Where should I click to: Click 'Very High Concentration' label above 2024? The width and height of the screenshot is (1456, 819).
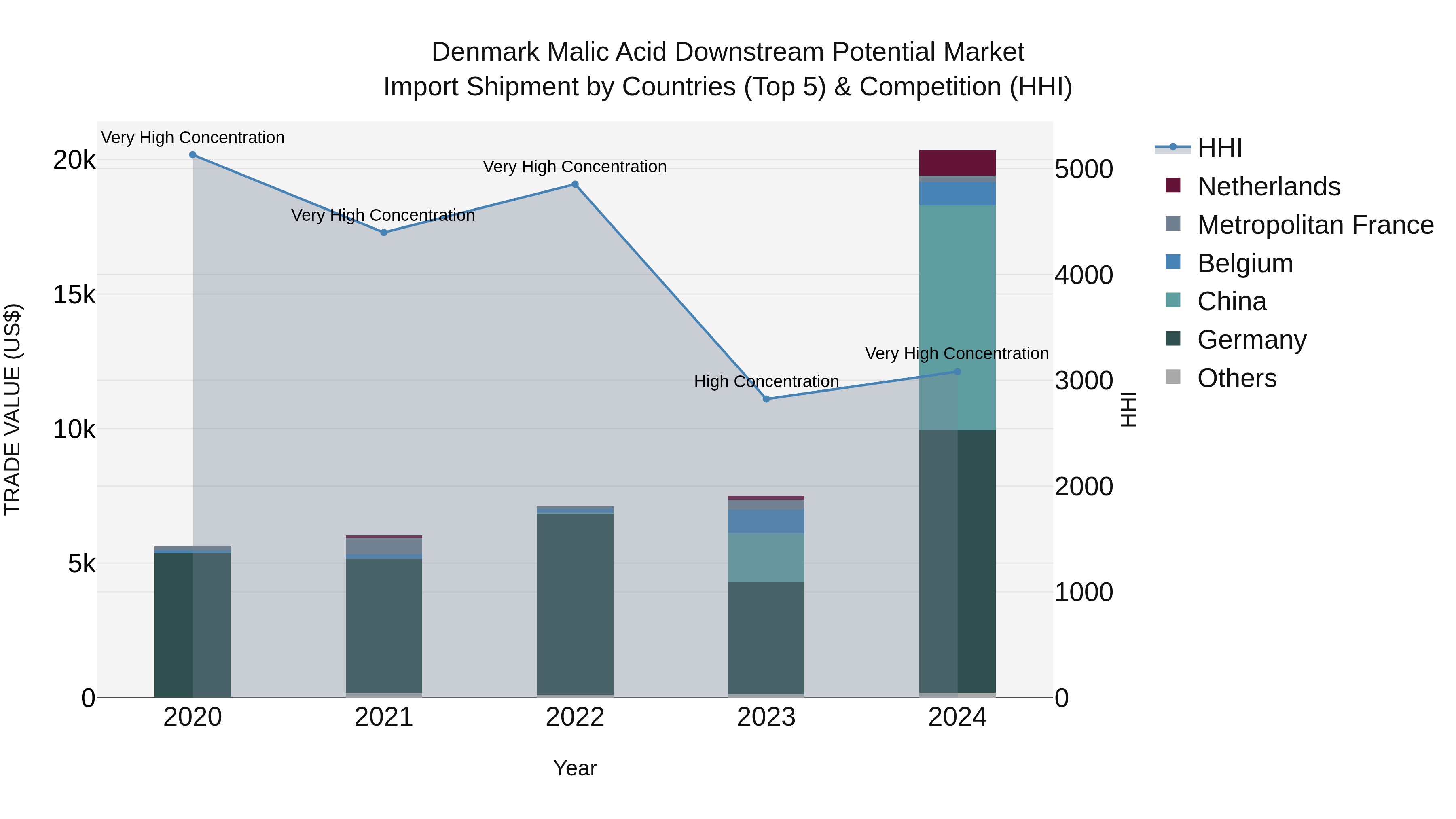[x=957, y=354]
